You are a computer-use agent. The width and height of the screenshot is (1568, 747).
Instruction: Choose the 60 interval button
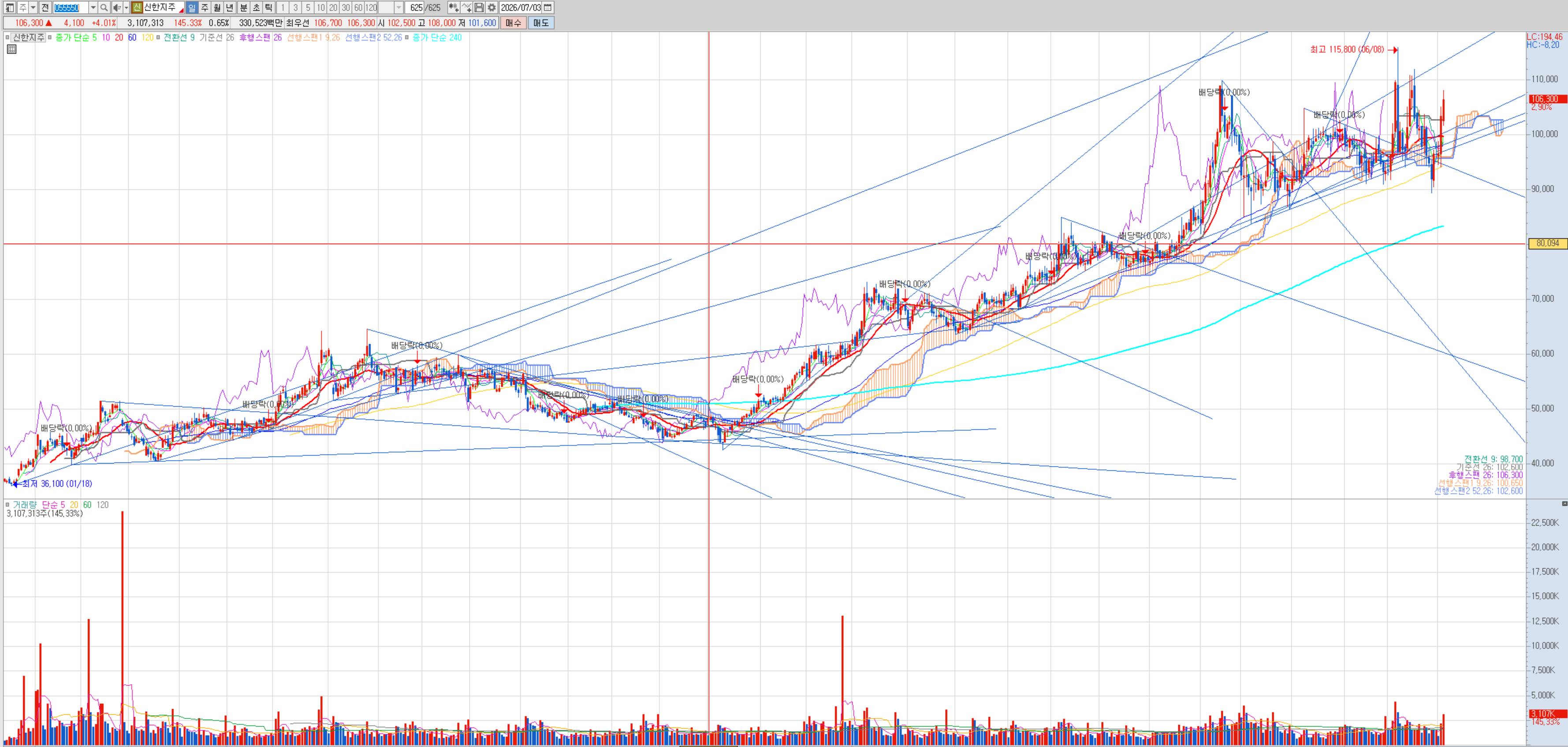[x=358, y=8]
